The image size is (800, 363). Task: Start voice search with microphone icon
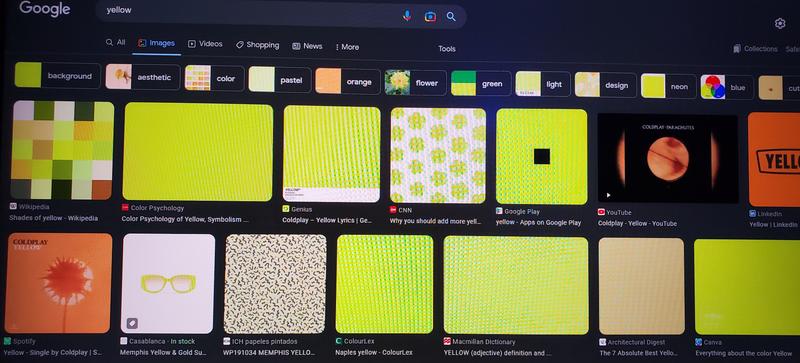click(x=407, y=16)
